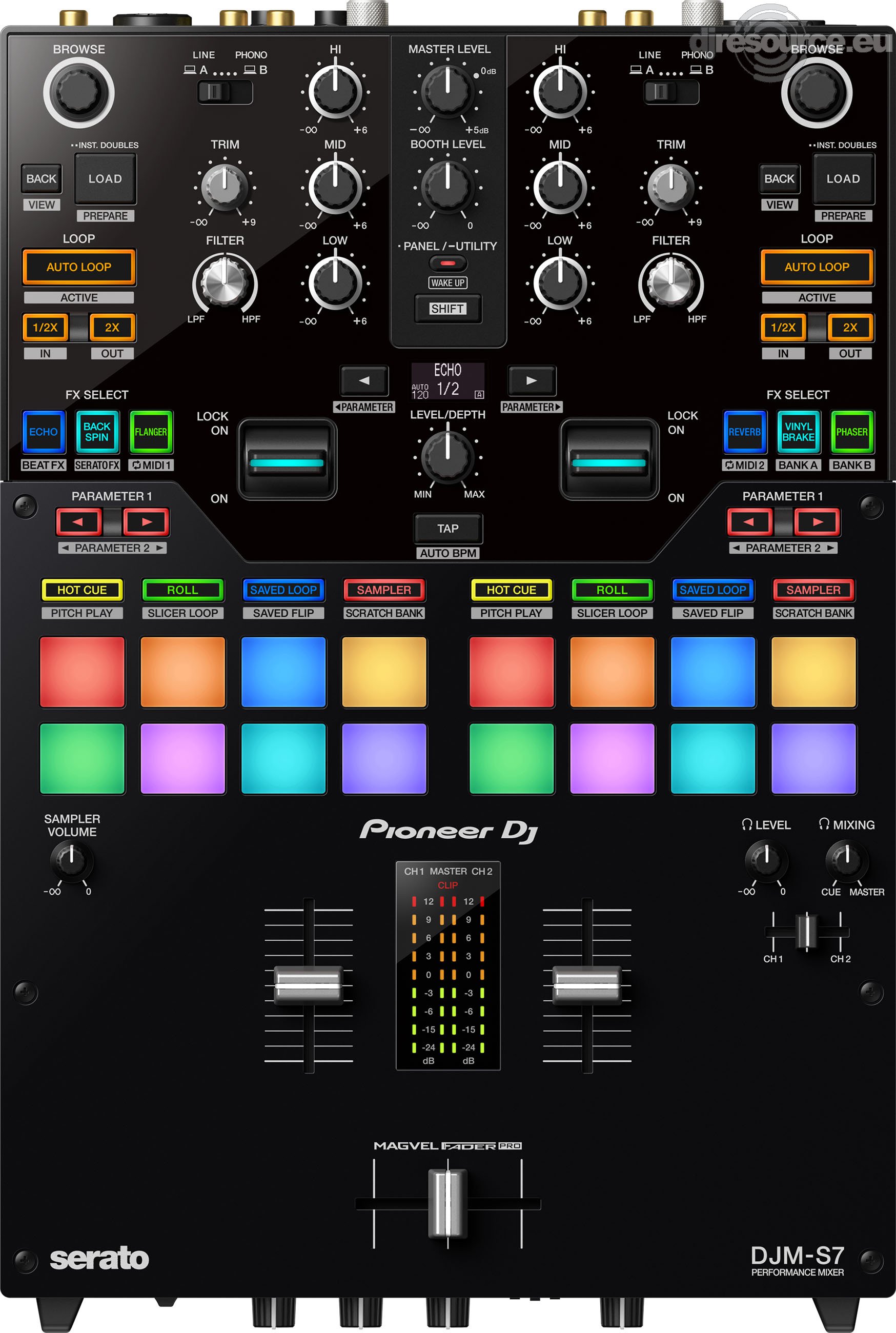The height and width of the screenshot is (1333, 896).
Task: Click right deck PARAMETER 1 left red arrow
Action: point(750,521)
